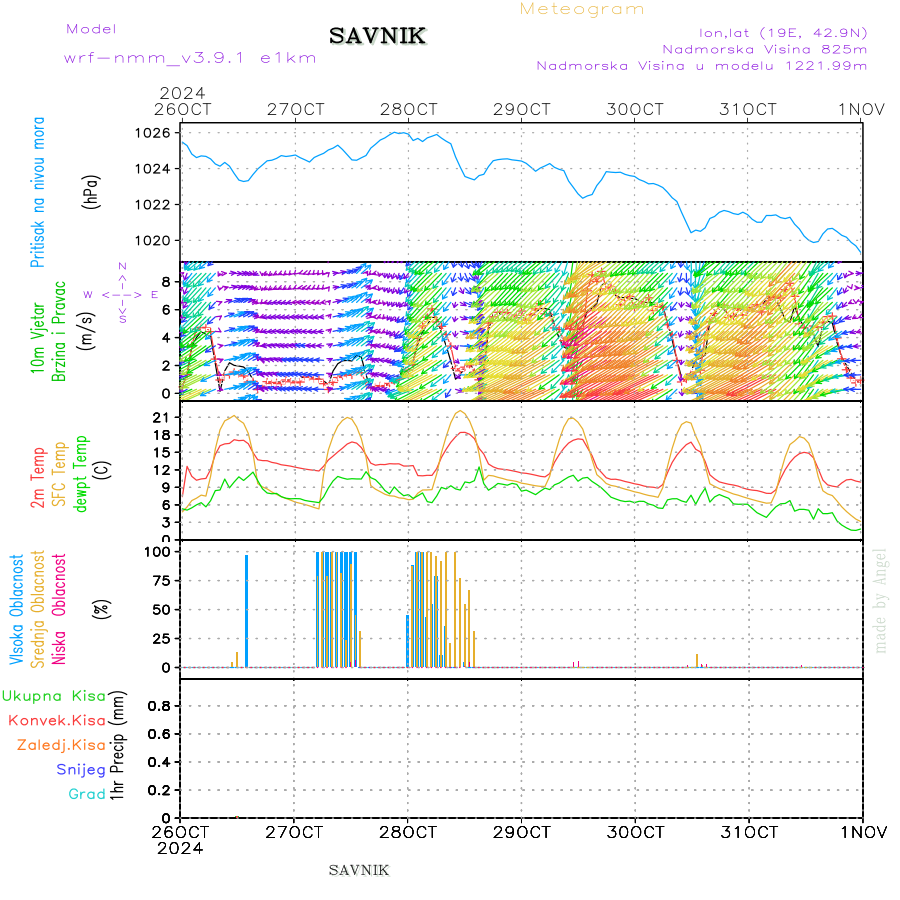Select the 1hr Precip (mm) axis label
Screen dimensions: 900x900
(x=117, y=746)
